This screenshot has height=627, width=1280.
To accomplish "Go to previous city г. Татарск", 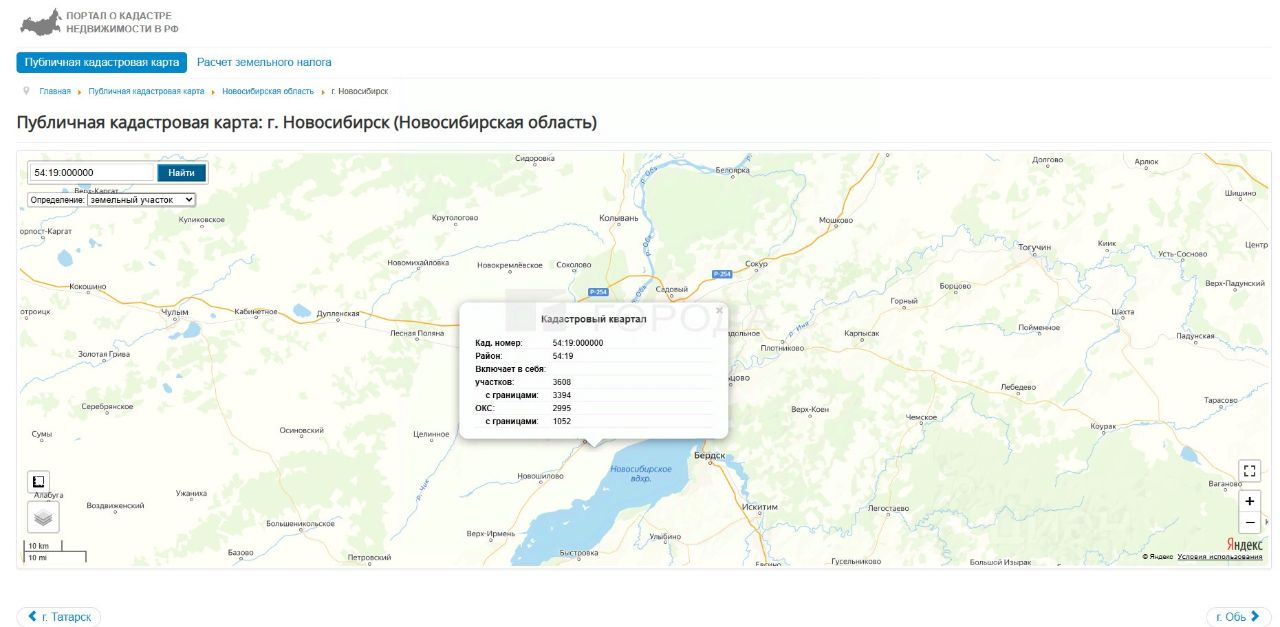I will tap(59, 617).
